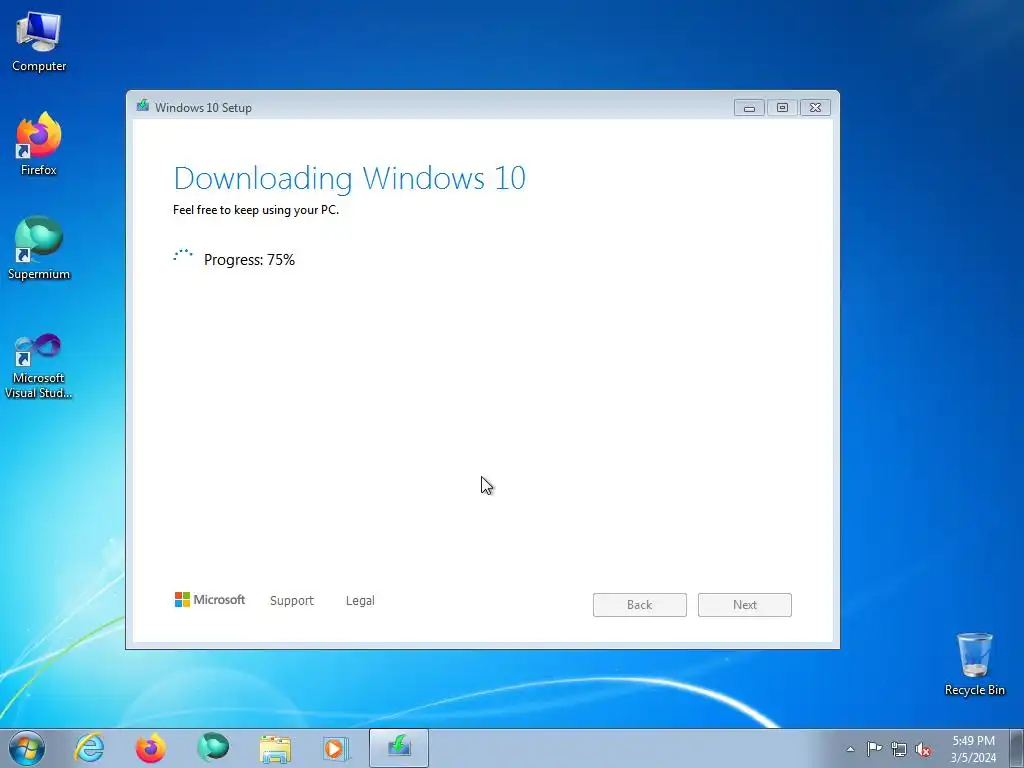Open the muted volume tray icon
Screen dimensions: 1024x768
(923, 750)
